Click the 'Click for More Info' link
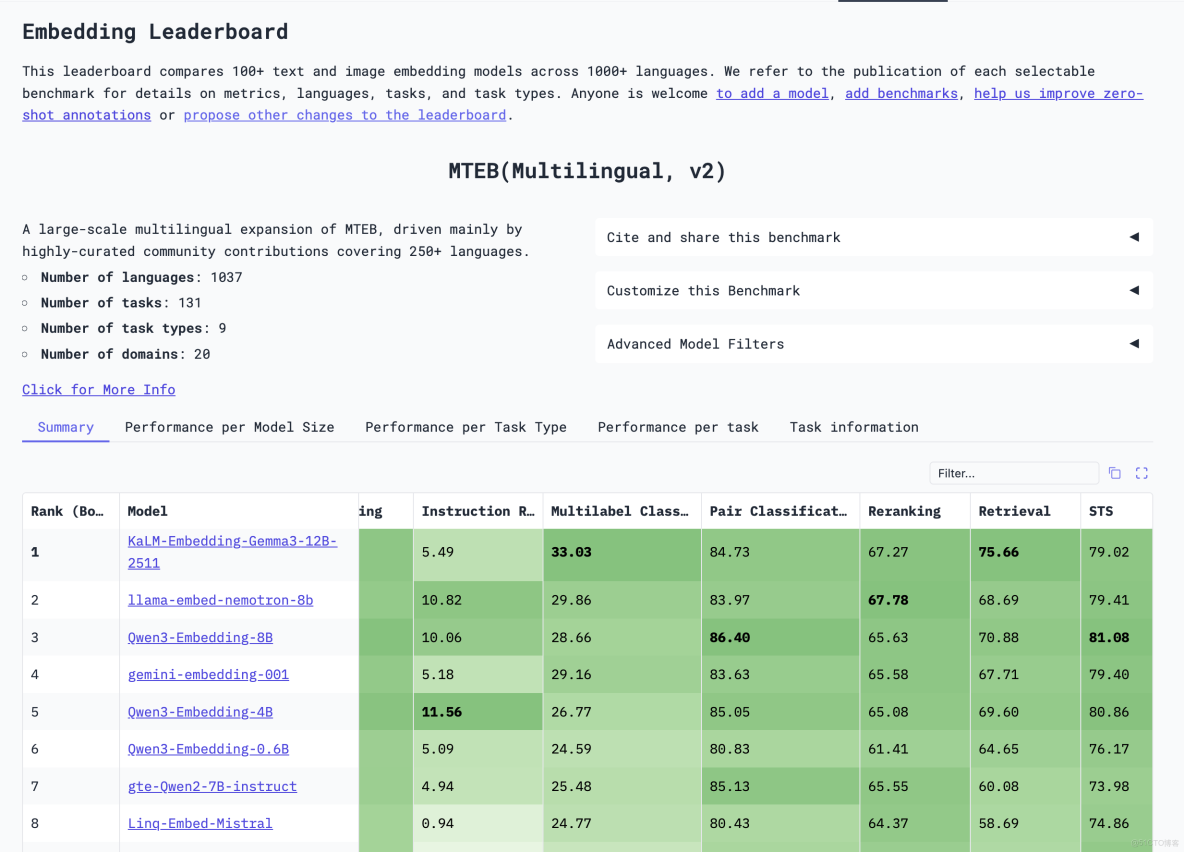 click(x=99, y=389)
